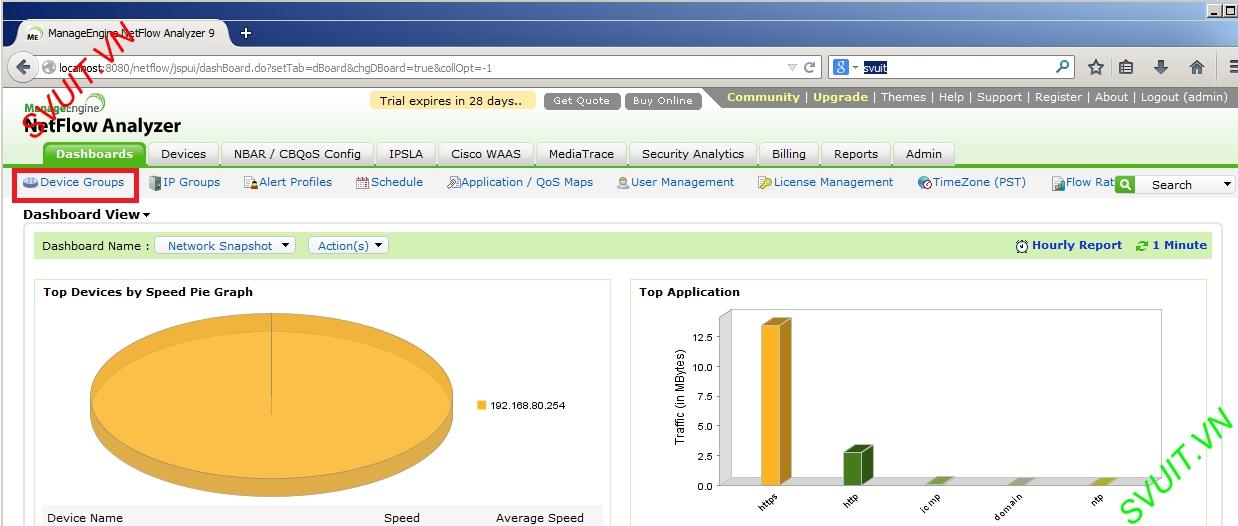This screenshot has height=526, width=1238.
Task: Expand the URL history dropdown arrow
Action: click(x=793, y=68)
